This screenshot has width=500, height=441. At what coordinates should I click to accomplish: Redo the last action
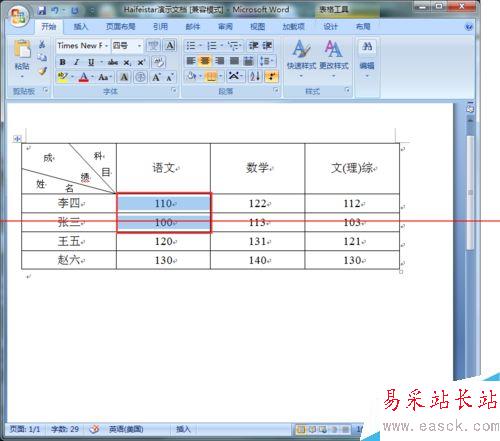click(75, 10)
